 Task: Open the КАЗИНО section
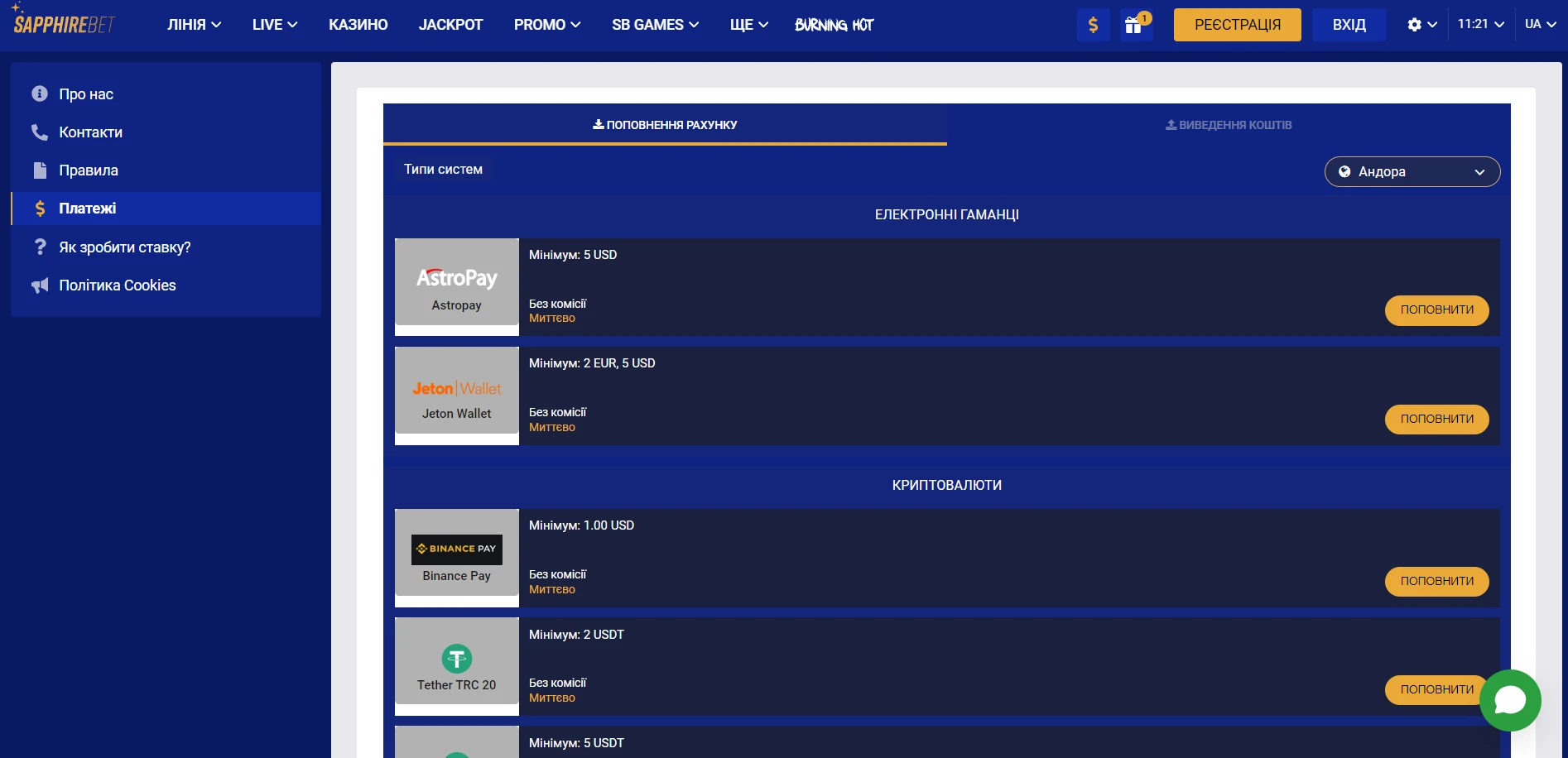click(x=358, y=25)
